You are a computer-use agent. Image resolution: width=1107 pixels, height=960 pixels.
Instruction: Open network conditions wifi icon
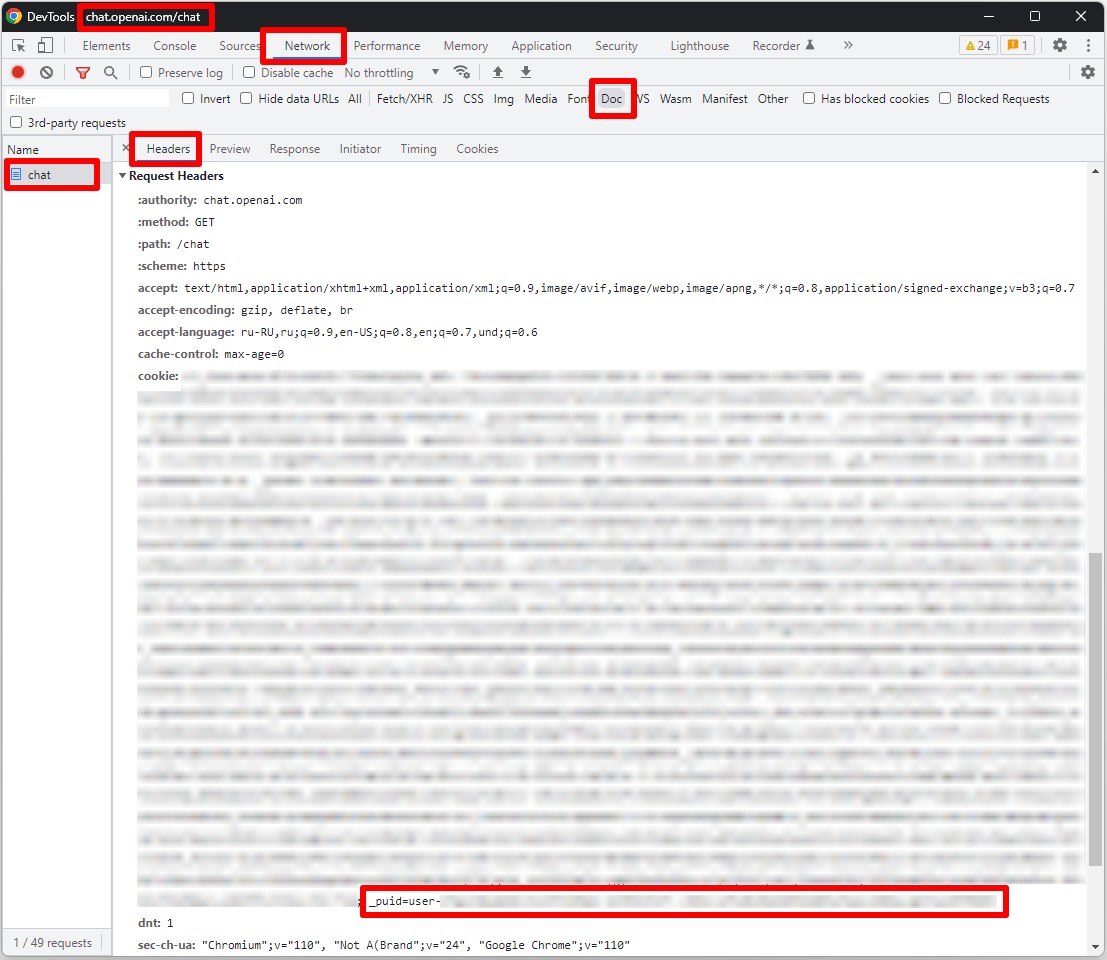pos(462,72)
